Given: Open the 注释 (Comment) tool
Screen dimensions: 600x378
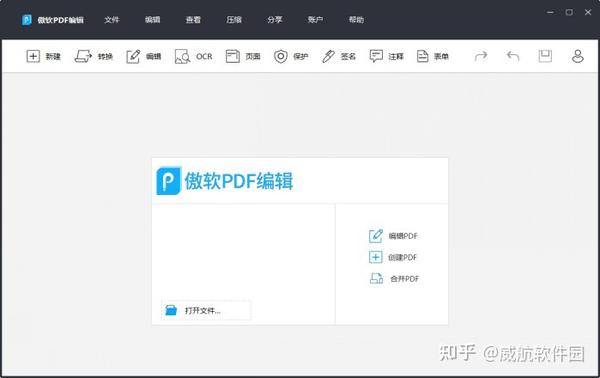Looking at the screenshot, I should point(386,56).
